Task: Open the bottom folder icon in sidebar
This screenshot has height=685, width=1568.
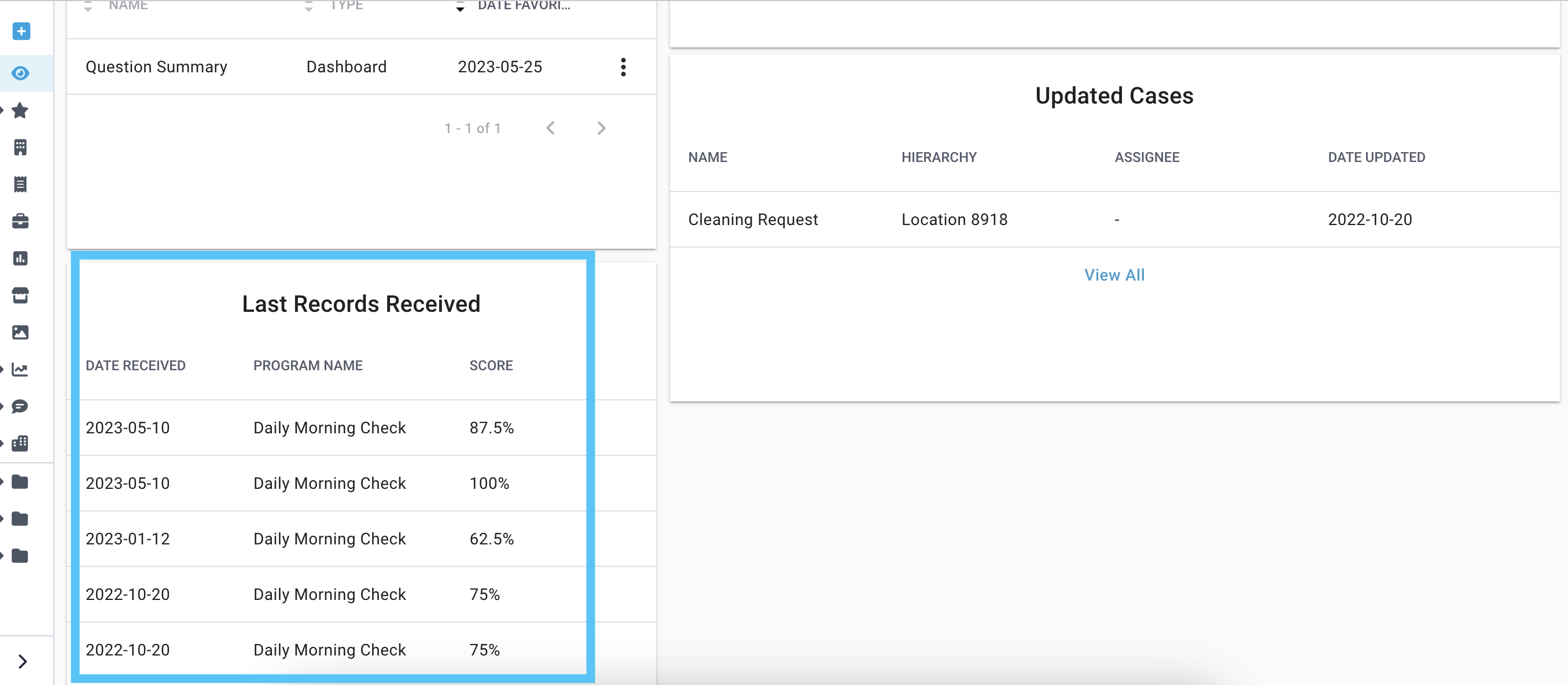Action: click(x=21, y=556)
